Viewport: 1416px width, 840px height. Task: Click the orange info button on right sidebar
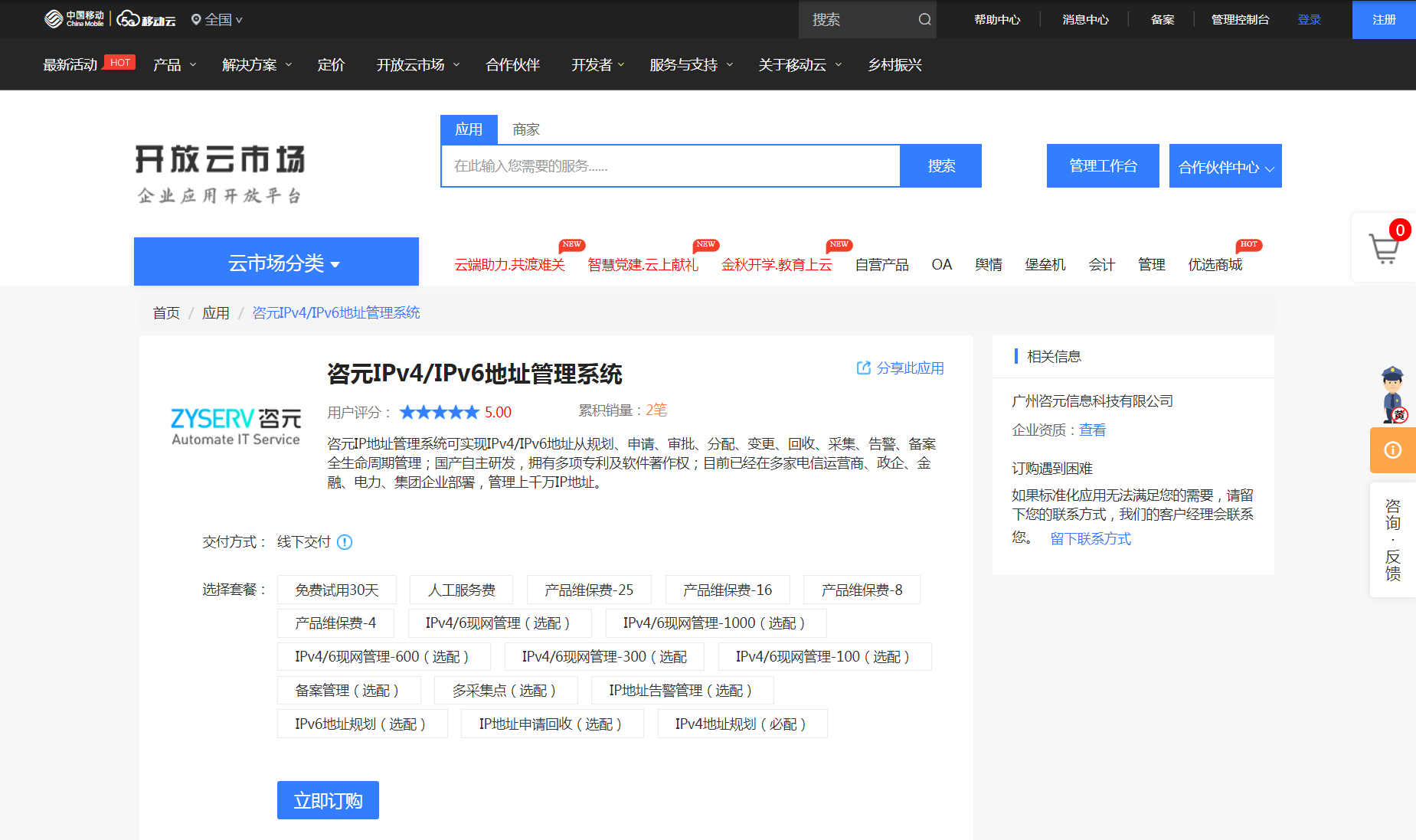tap(1393, 450)
